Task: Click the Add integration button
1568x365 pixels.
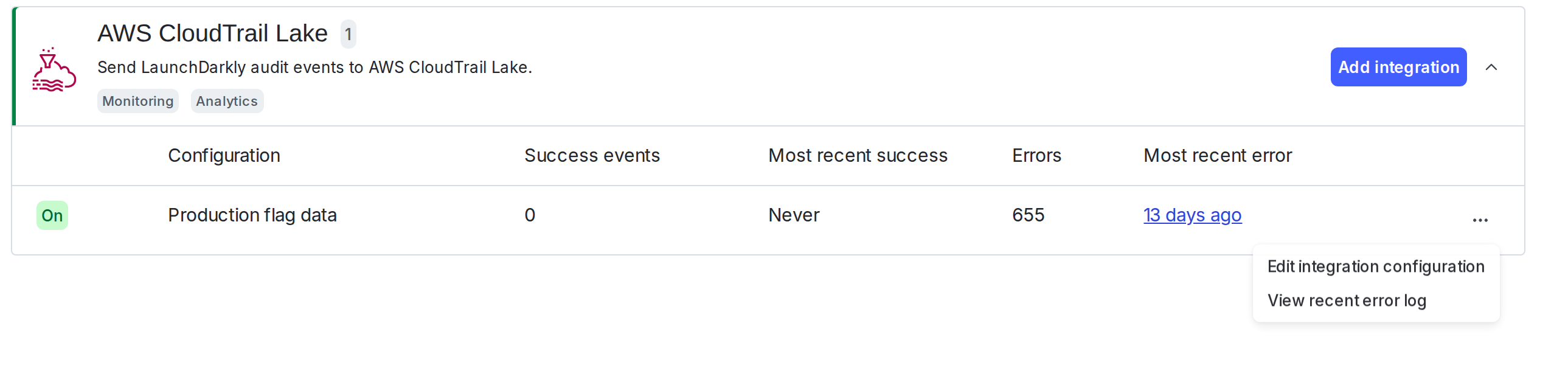Action: coord(1398,67)
